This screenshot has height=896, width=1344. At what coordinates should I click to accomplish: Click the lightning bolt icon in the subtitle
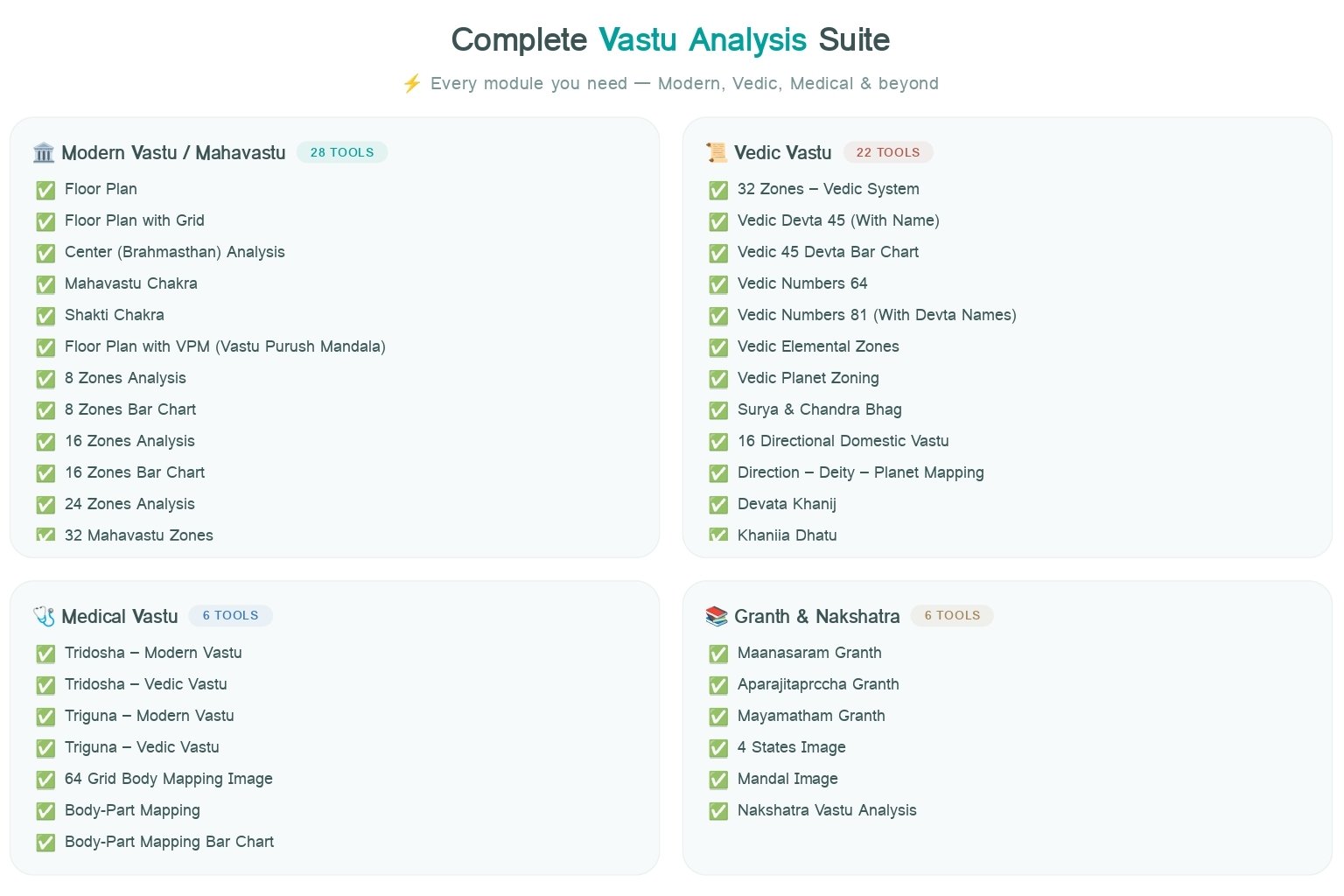point(412,84)
